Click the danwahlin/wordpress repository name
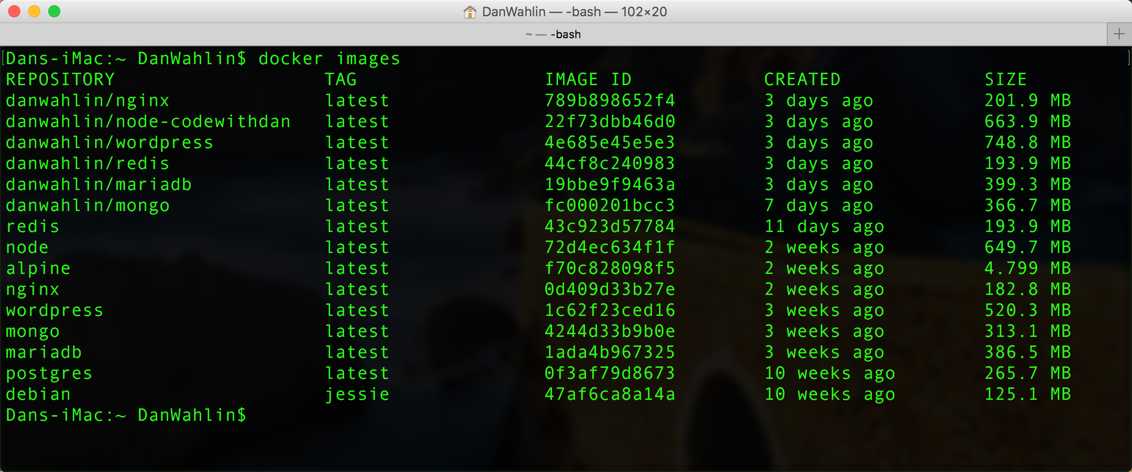The image size is (1132, 472). pos(110,142)
